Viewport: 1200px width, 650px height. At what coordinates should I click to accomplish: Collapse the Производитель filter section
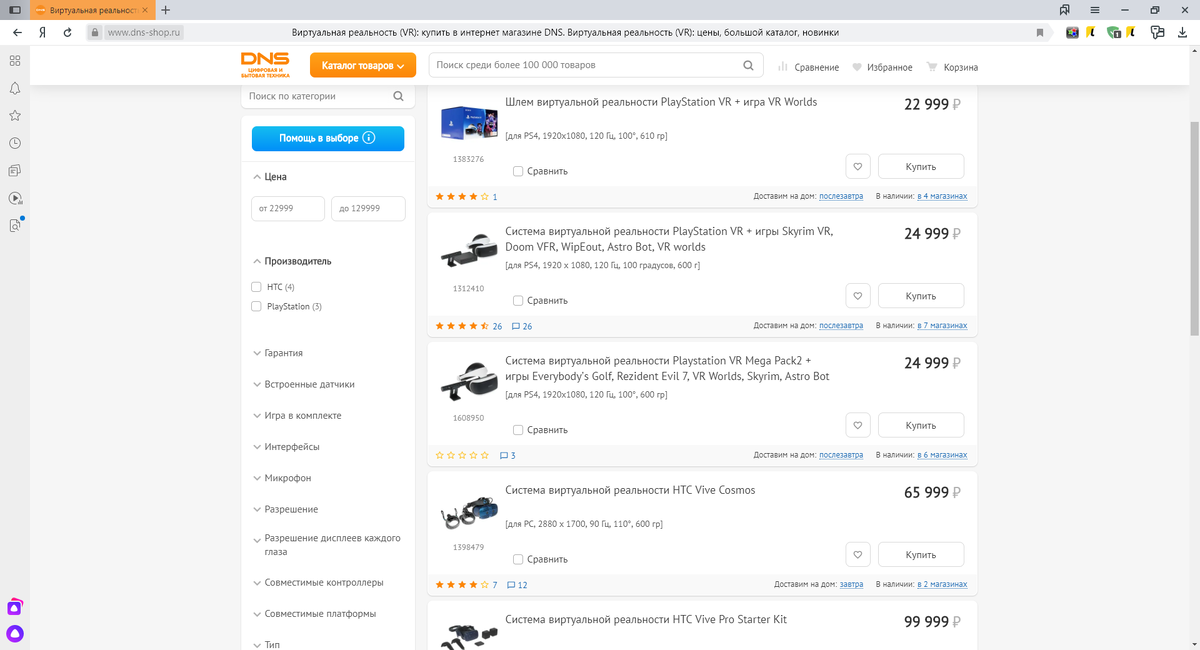(x=292, y=261)
